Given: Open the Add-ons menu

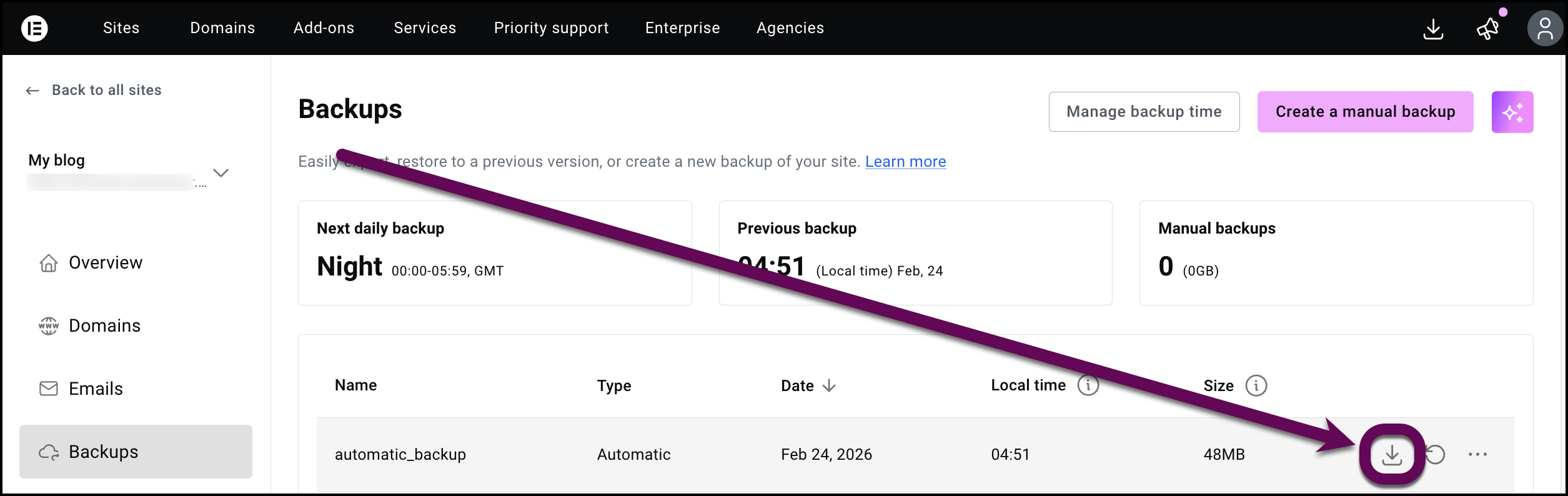Looking at the screenshot, I should [324, 28].
